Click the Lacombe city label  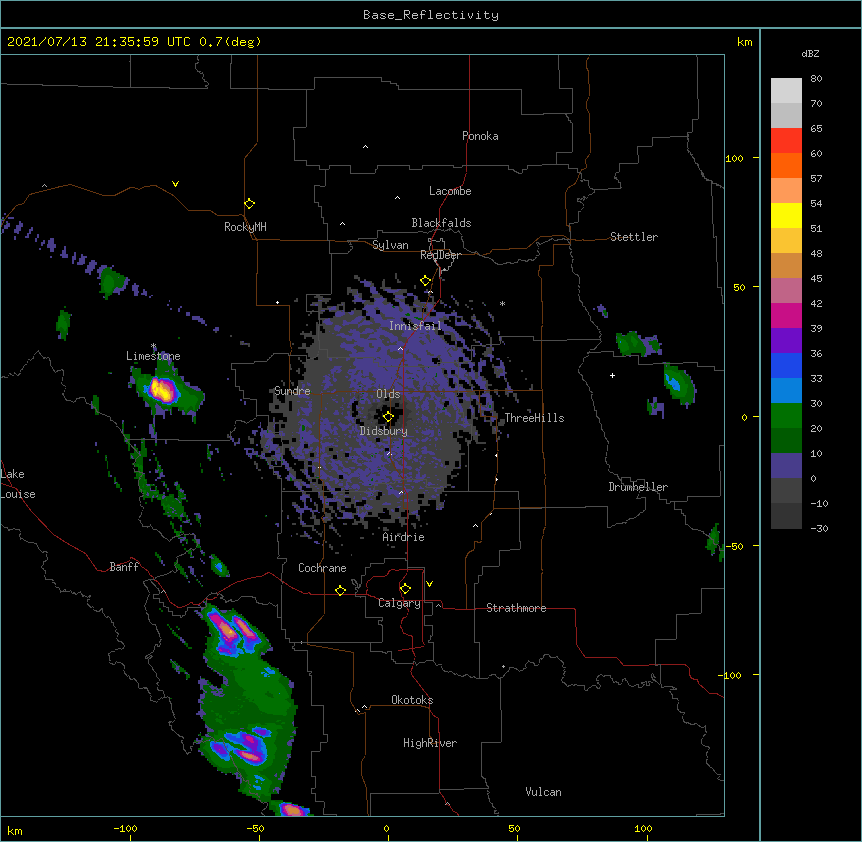coord(450,191)
